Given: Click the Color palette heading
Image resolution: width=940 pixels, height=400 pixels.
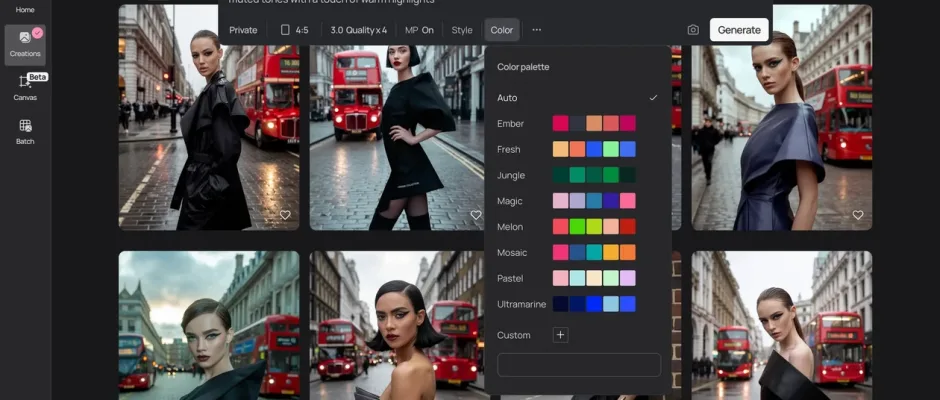Looking at the screenshot, I should pyautogui.click(x=523, y=67).
